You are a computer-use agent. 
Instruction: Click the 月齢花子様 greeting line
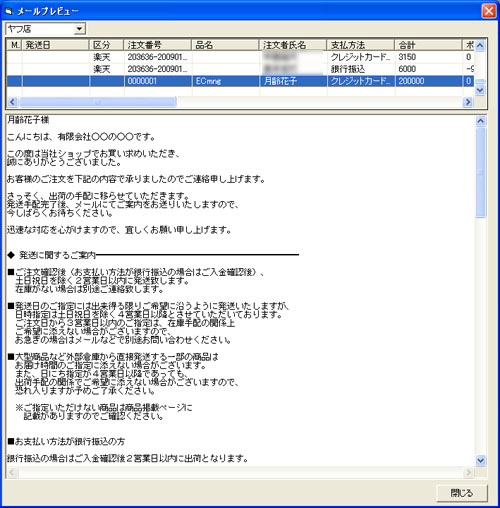coord(28,120)
